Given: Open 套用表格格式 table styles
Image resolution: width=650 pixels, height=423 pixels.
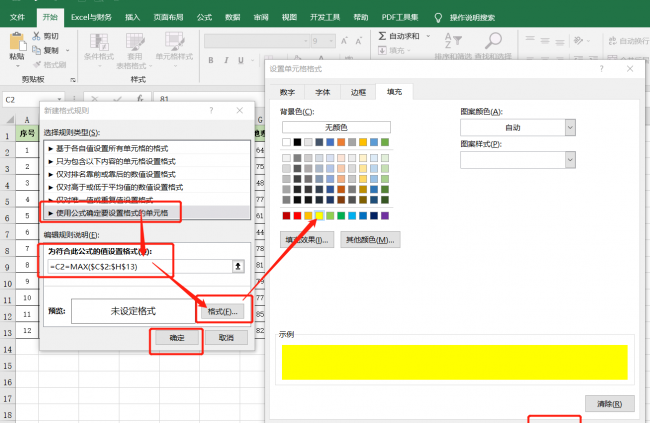Looking at the screenshot, I should (x=135, y=51).
